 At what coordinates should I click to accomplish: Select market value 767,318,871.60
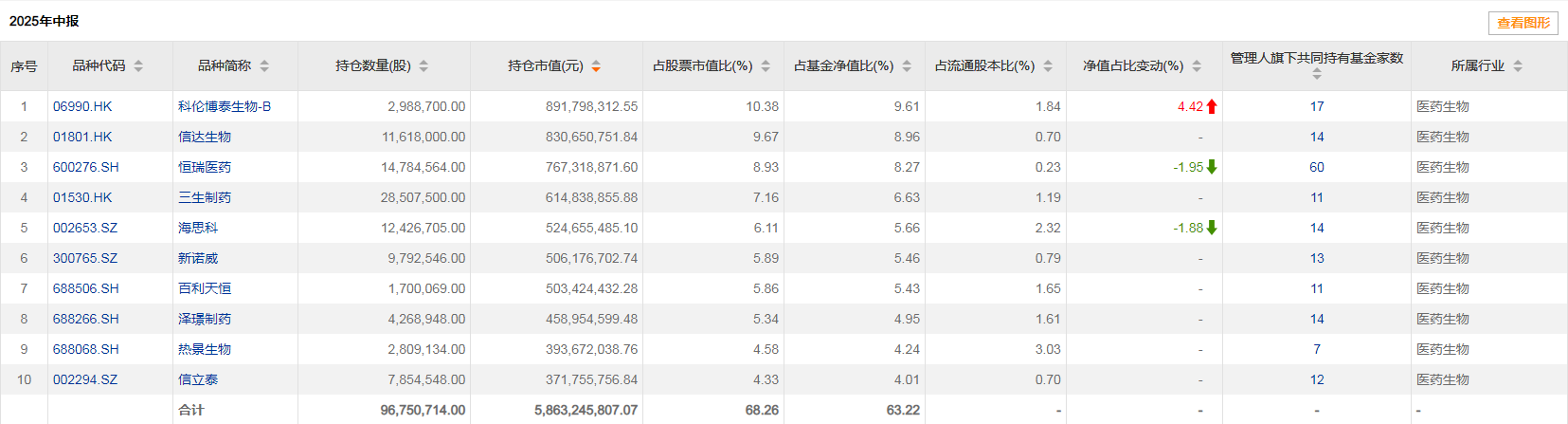pyautogui.click(x=591, y=167)
